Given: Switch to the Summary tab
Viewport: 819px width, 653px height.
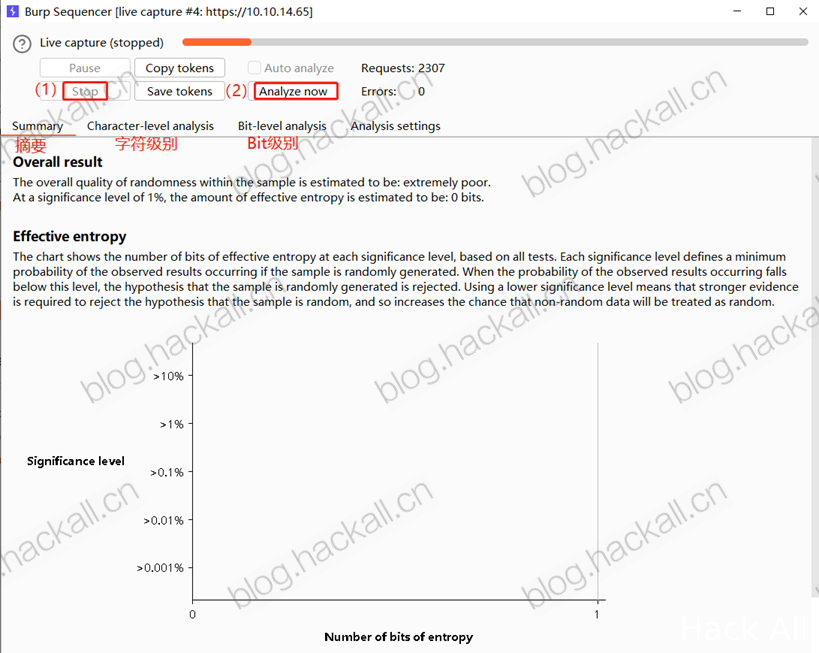Looking at the screenshot, I should (38, 126).
